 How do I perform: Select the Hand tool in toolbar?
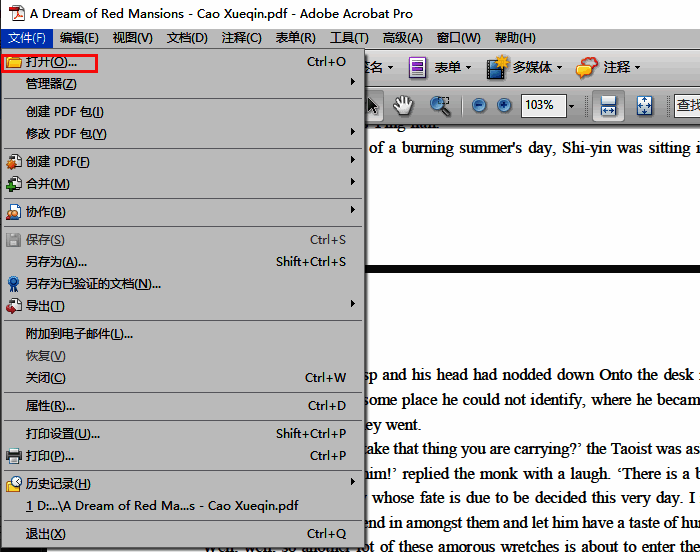click(403, 105)
